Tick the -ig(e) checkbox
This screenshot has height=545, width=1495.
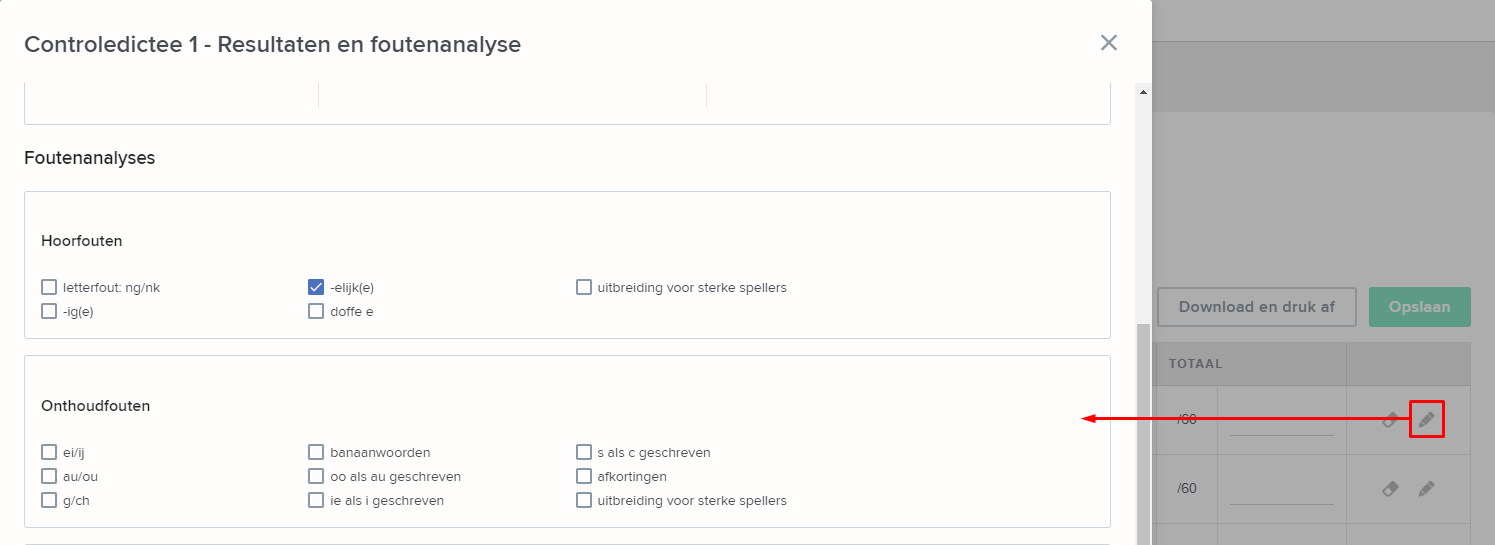[49, 311]
